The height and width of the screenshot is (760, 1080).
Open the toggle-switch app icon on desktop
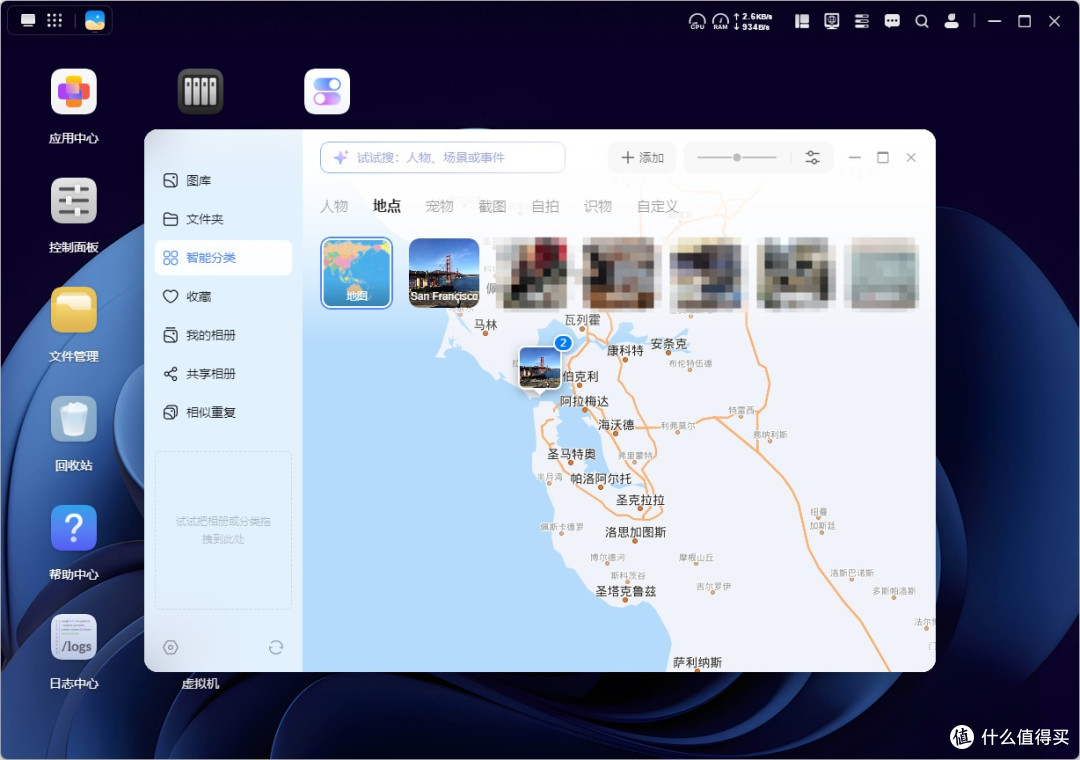pos(327,92)
